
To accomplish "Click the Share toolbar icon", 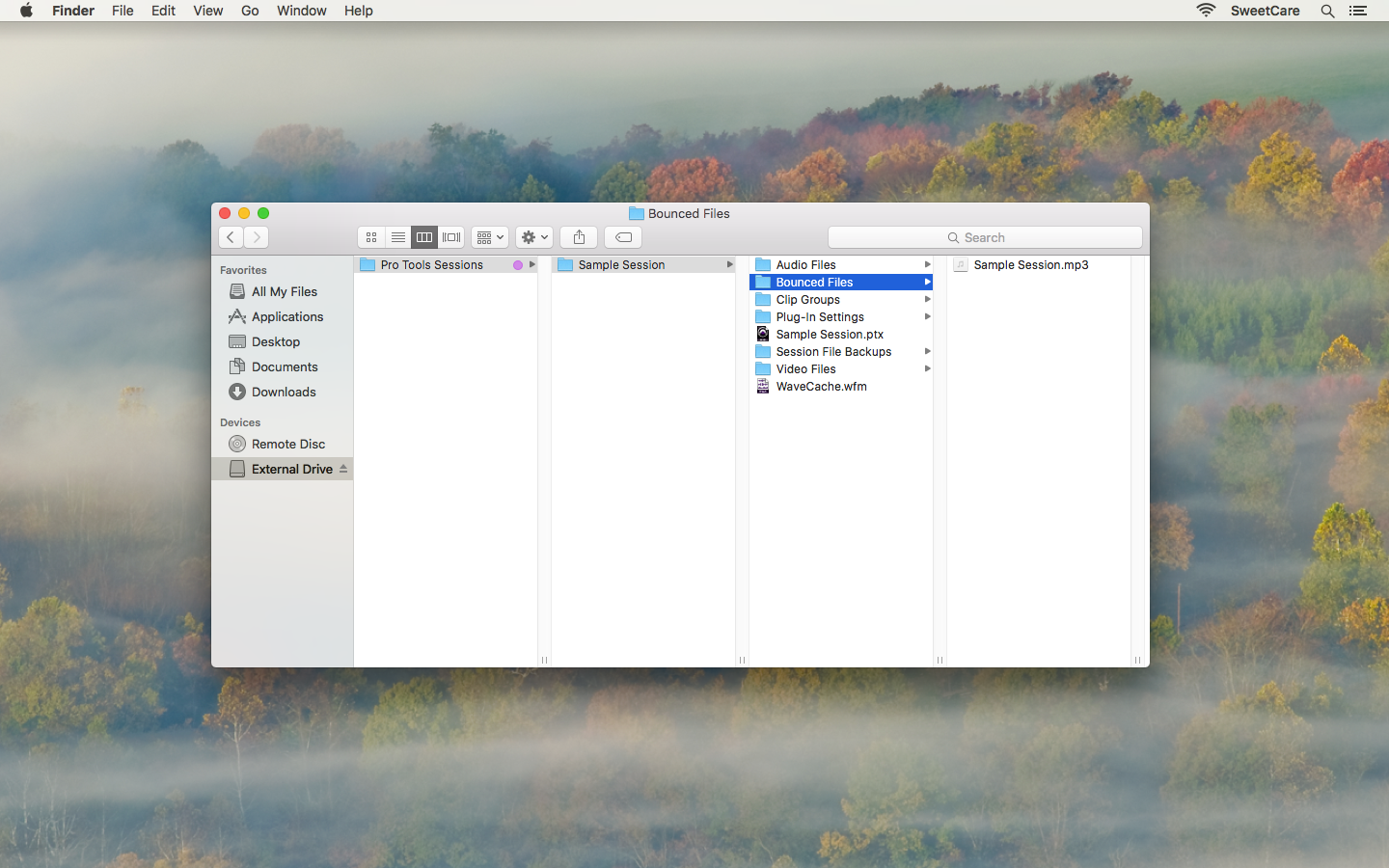I will click(579, 237).
